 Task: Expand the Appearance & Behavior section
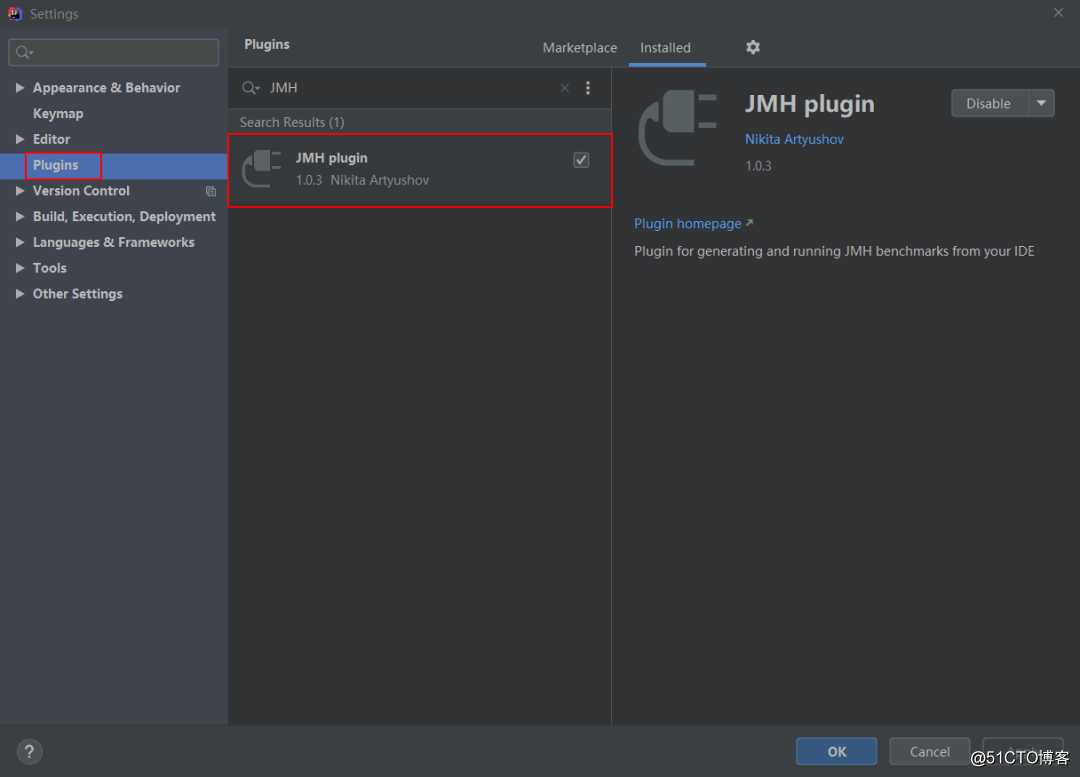click(20, 87)
